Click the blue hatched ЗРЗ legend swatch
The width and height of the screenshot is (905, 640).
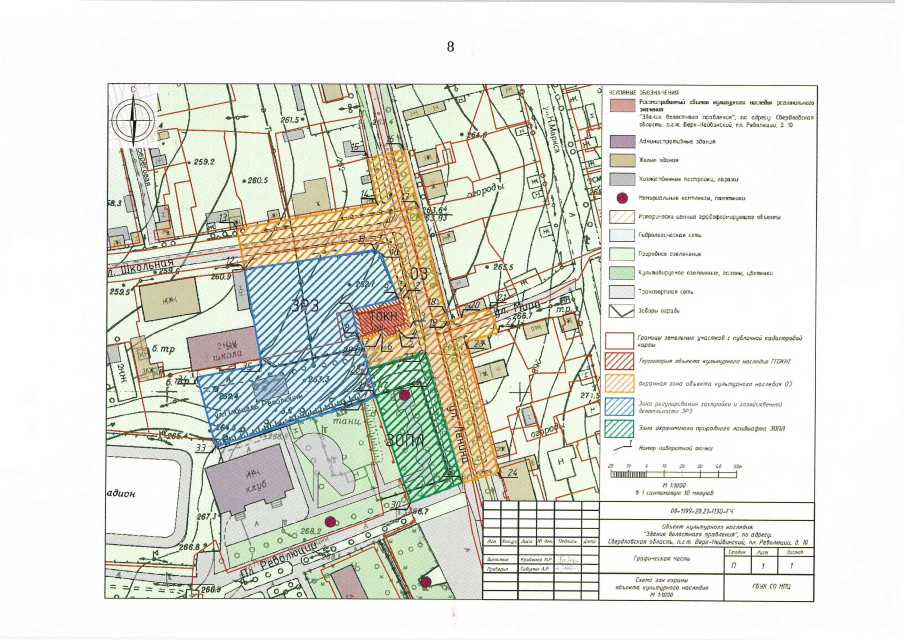pyautogui.click(x=617, y=405)
